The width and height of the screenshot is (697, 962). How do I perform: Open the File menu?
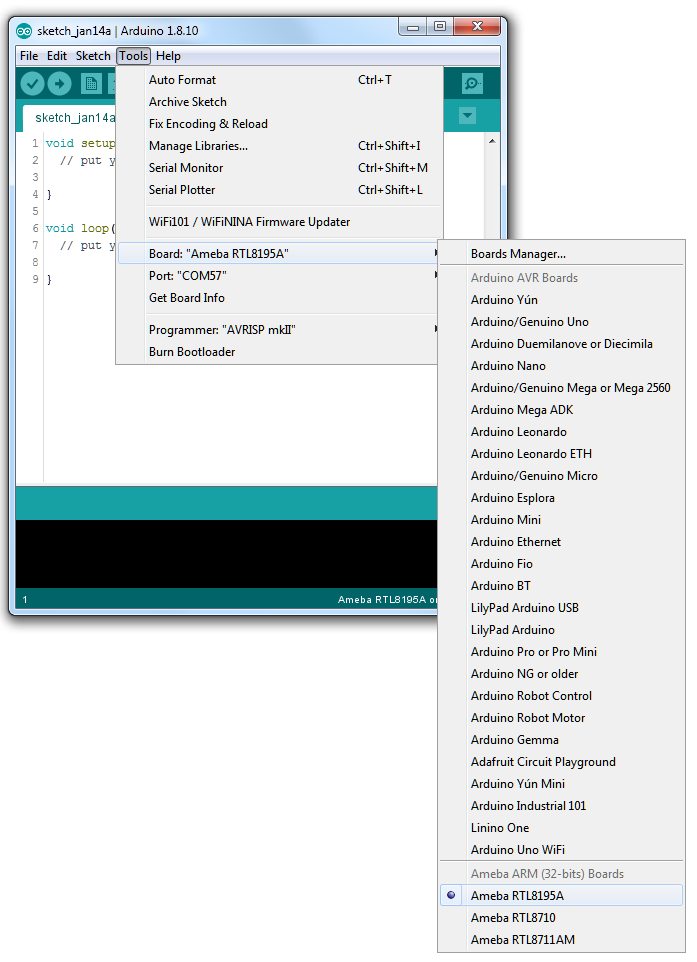(x=29, y=56)
